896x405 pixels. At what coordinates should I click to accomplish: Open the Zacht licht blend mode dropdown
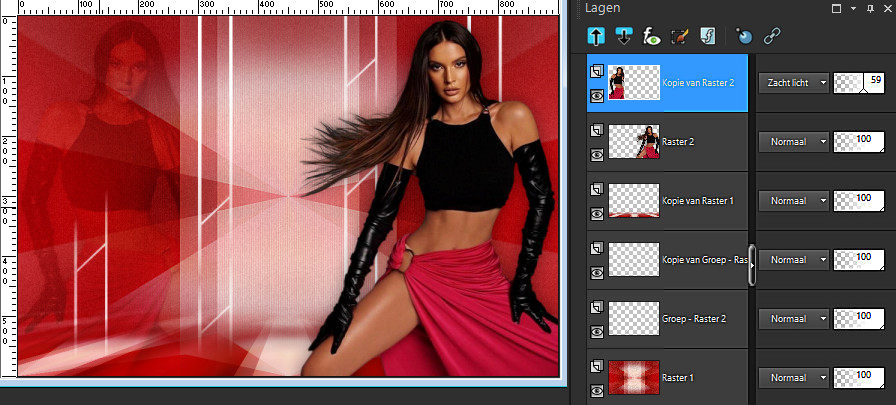[x=794, y=83]
